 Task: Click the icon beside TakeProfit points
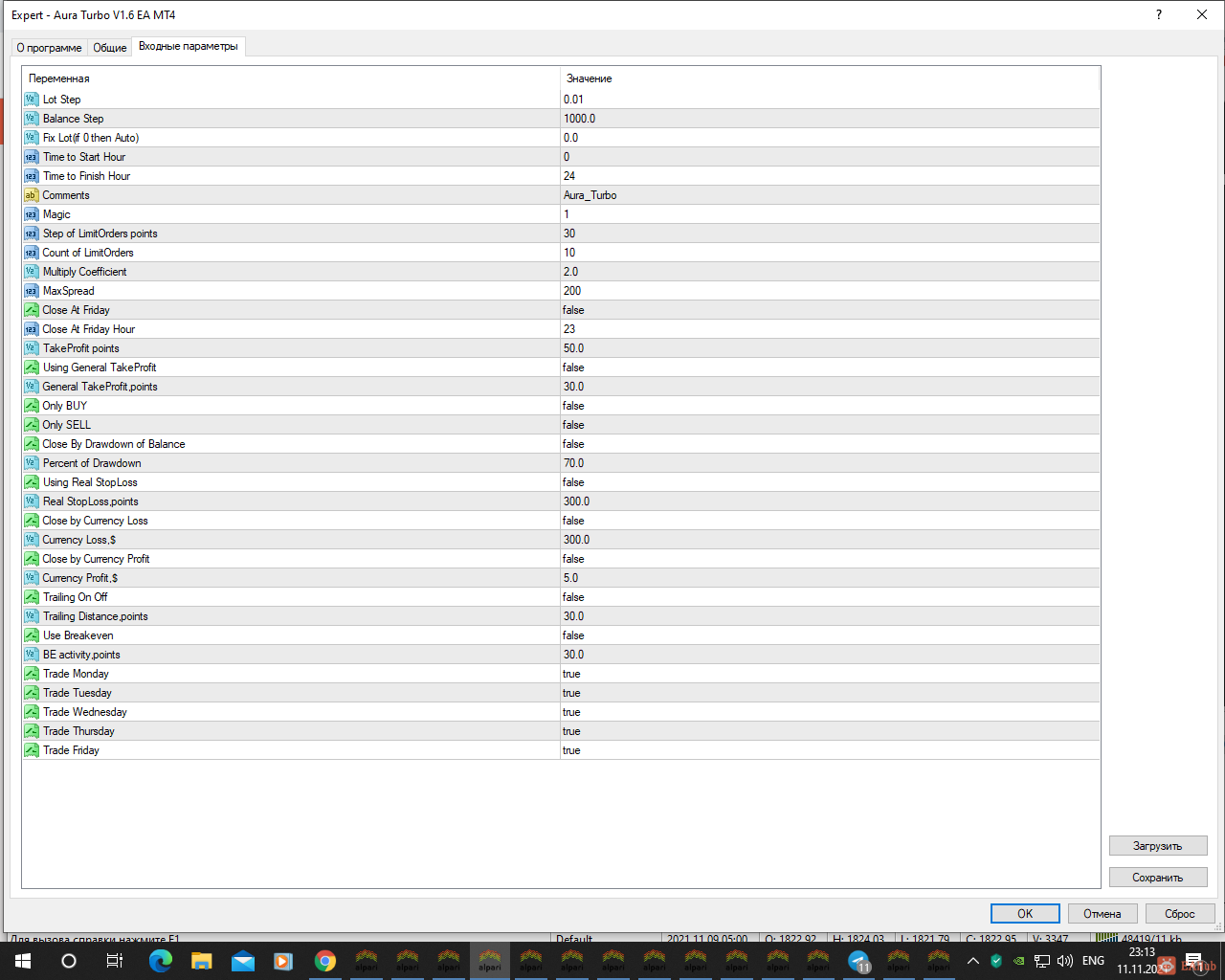point(32,348)
